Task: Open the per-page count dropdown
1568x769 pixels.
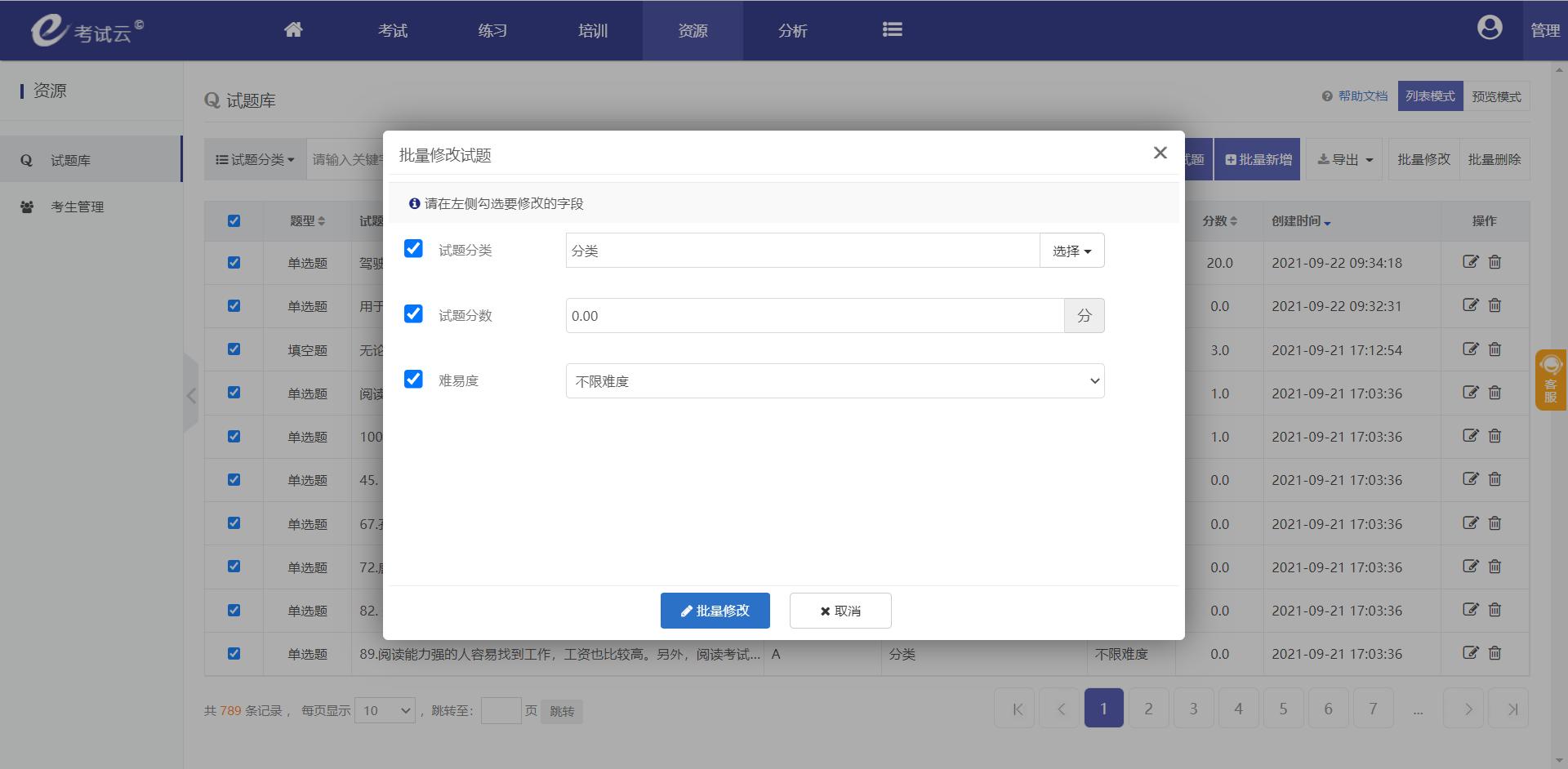Action: tap(387, 710)
